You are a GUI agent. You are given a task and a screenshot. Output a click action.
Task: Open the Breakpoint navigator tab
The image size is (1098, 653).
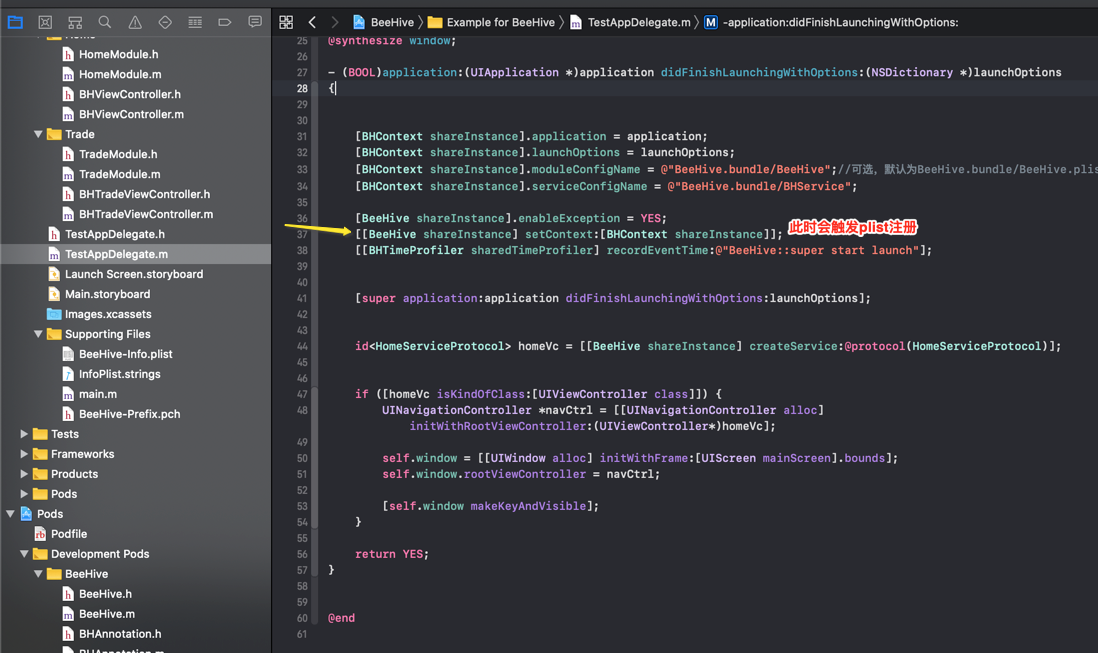(x=225, y=22)
